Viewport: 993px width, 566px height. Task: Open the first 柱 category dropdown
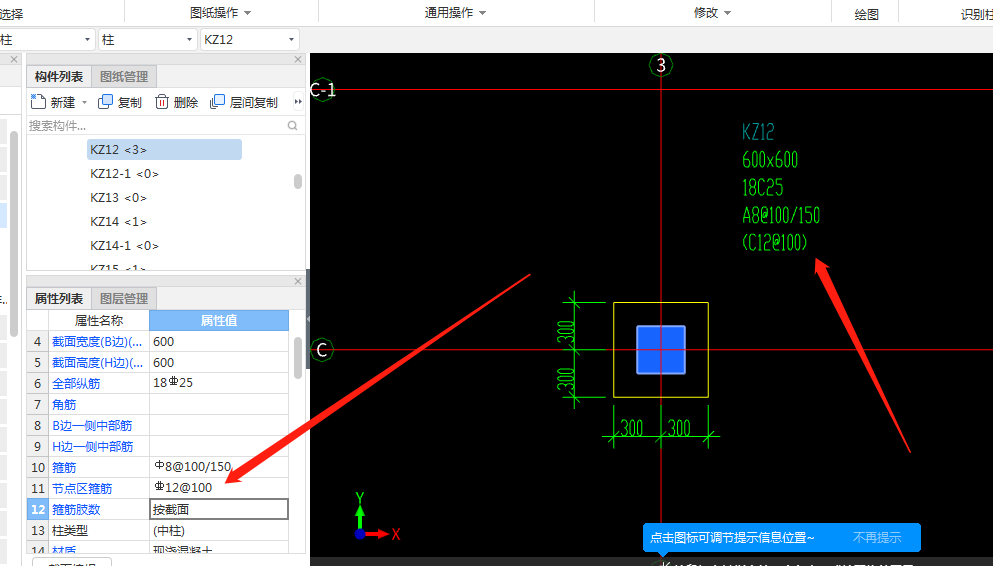point(87,40)
